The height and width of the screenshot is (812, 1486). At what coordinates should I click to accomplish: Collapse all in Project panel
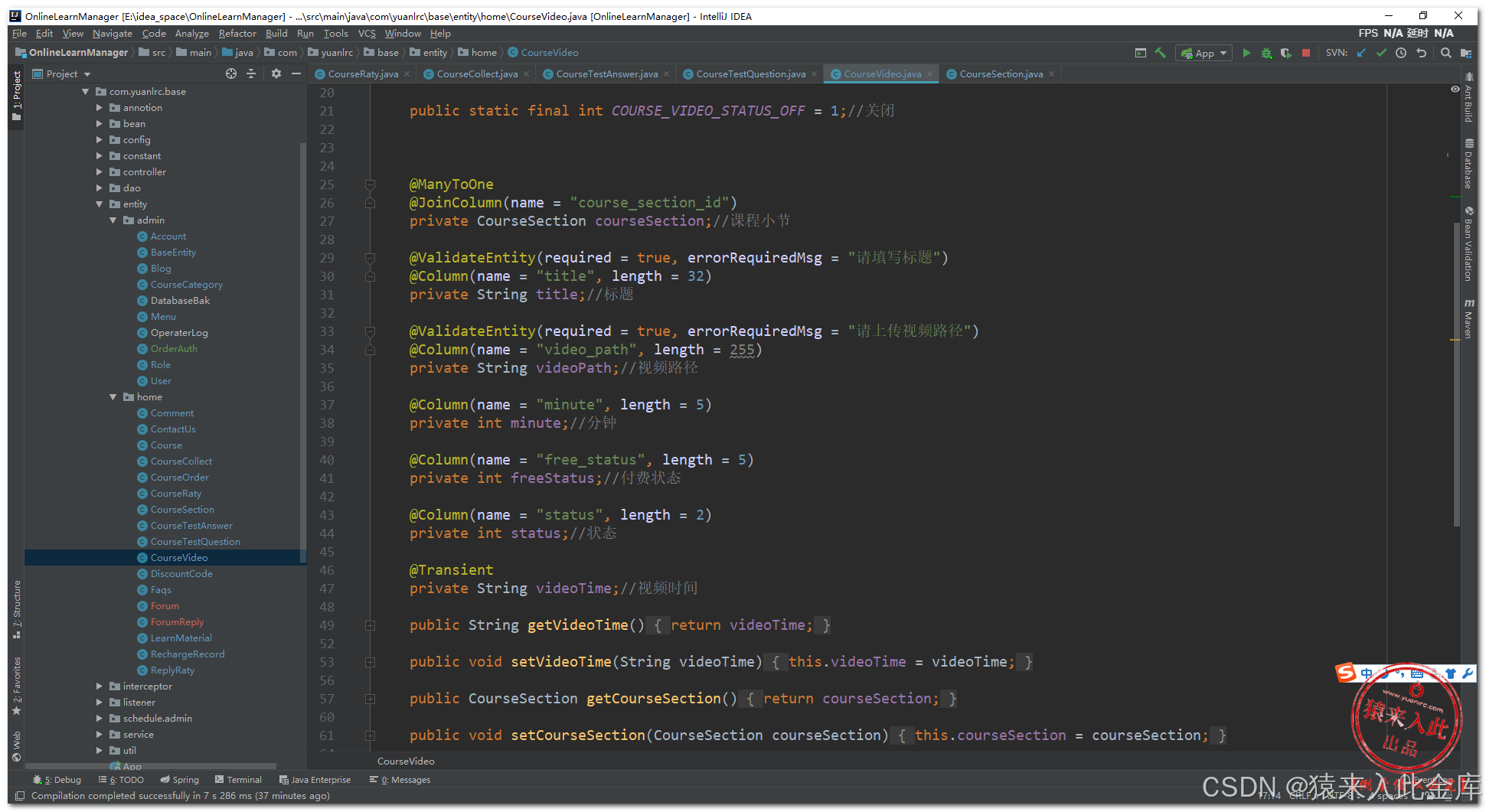click(251, 73)
